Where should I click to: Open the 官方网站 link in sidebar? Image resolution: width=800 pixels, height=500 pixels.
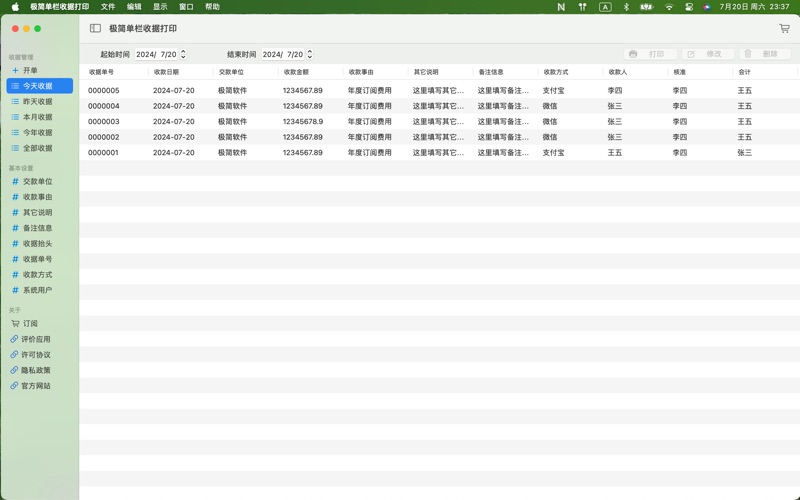(36, 386)
